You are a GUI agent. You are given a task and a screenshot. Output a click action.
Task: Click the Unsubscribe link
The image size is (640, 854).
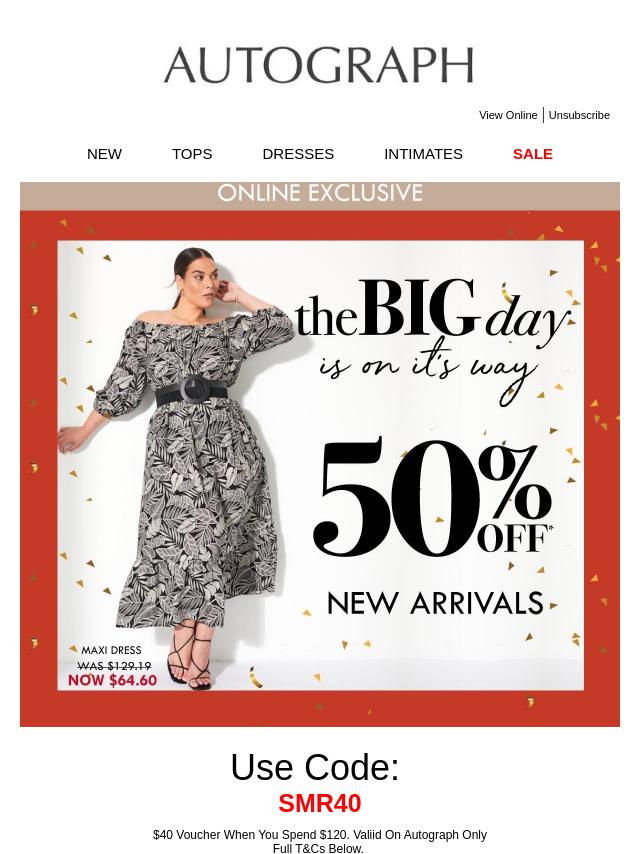(x=579, y=115)
